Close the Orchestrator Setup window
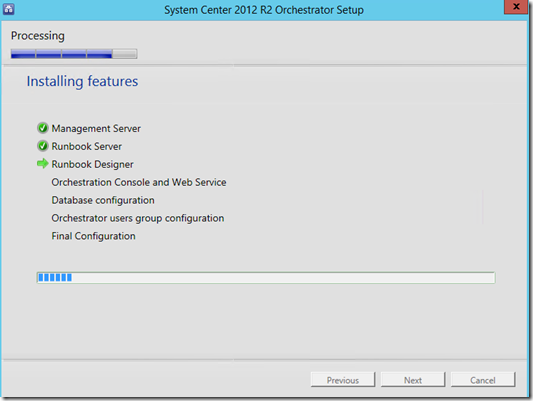This screenshot has width=533, height=401. coord(516,7)
